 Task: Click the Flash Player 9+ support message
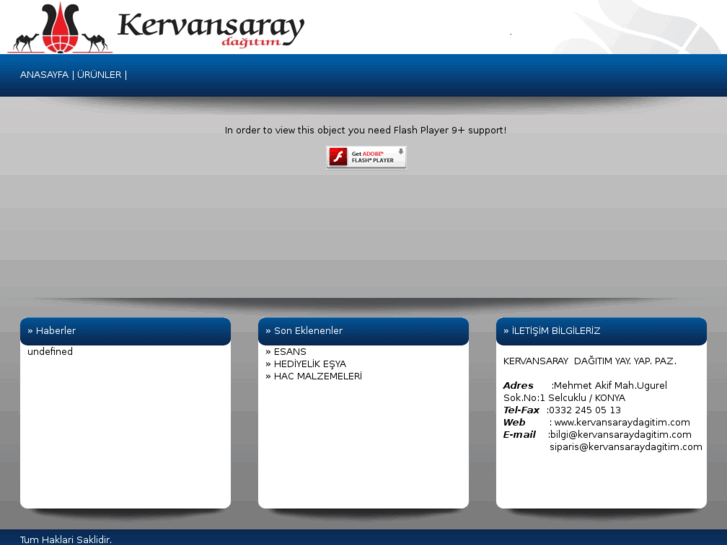[365, 130]
